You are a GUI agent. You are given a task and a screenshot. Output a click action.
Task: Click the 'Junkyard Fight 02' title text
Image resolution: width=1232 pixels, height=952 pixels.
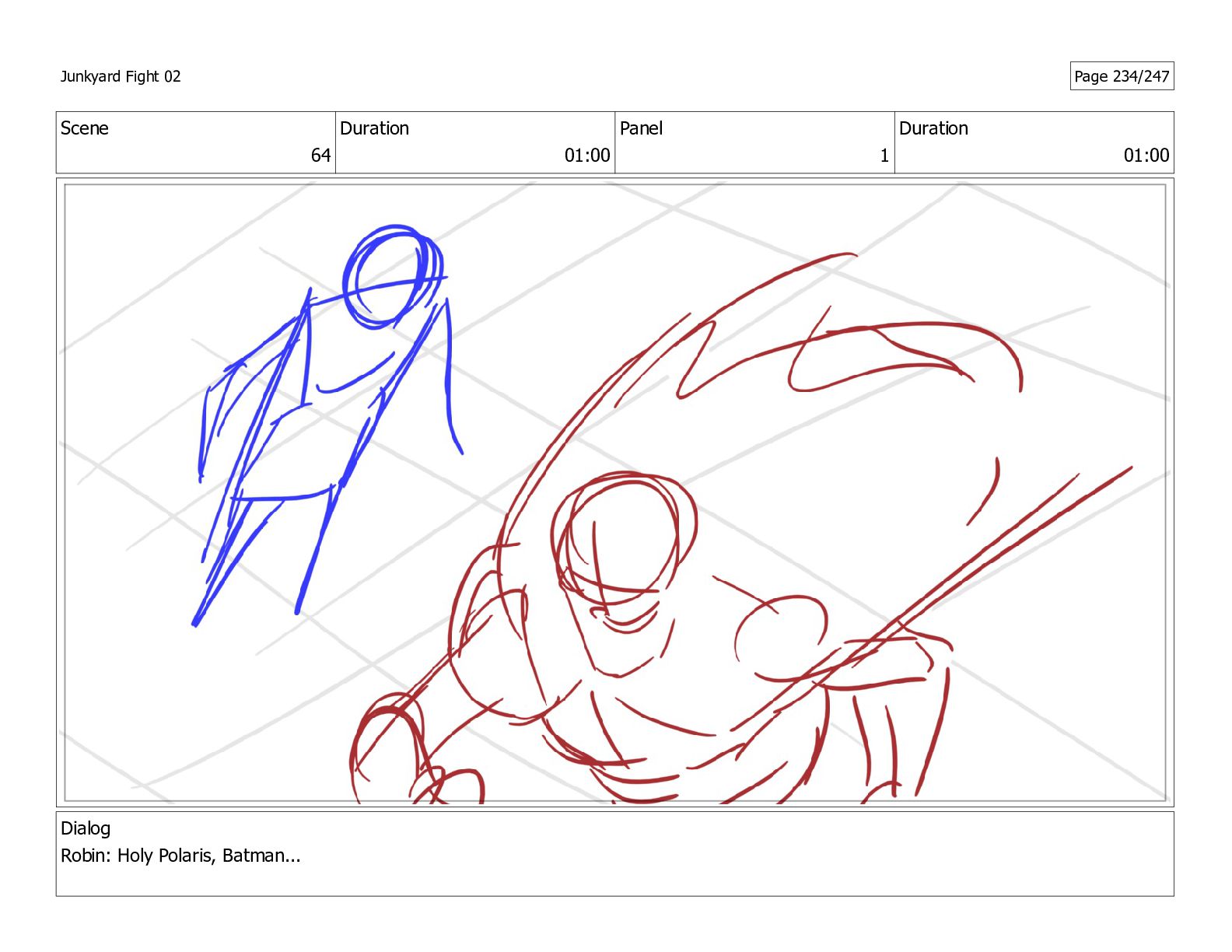[x=121, y=76]
